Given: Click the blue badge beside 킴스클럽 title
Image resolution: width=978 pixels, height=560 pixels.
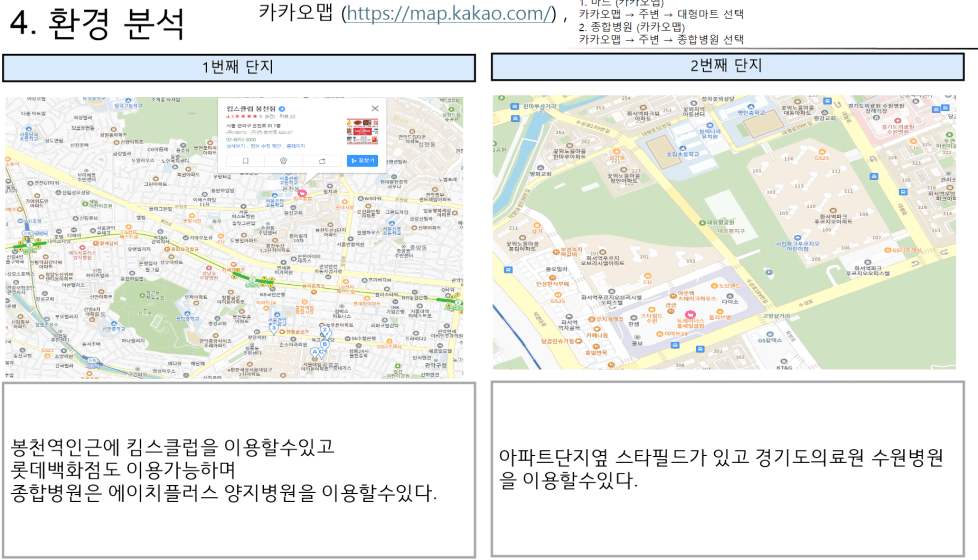Looking at the screenshot, I should point(282,109).
